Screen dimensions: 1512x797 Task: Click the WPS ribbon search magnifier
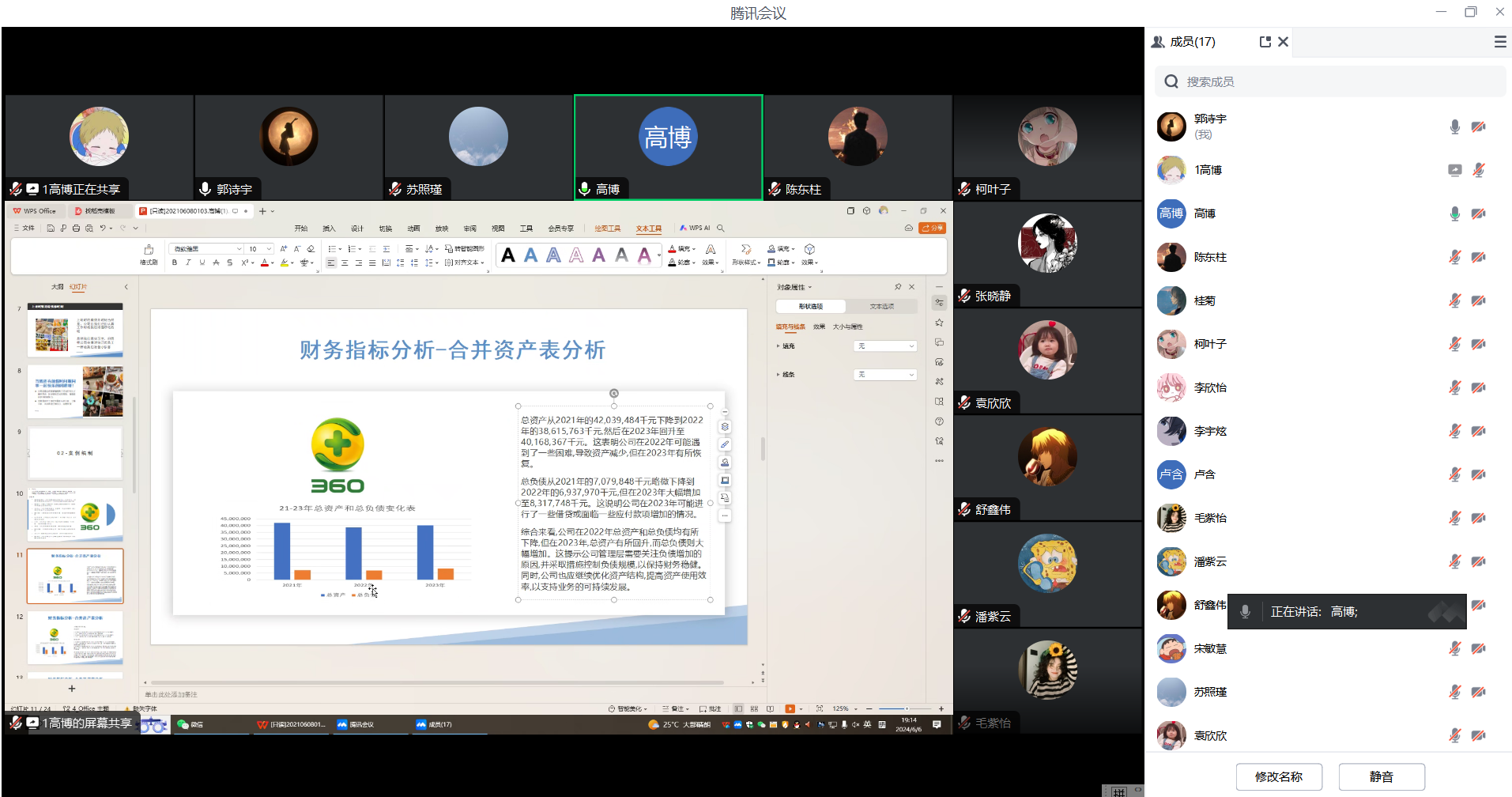(720, 228)
